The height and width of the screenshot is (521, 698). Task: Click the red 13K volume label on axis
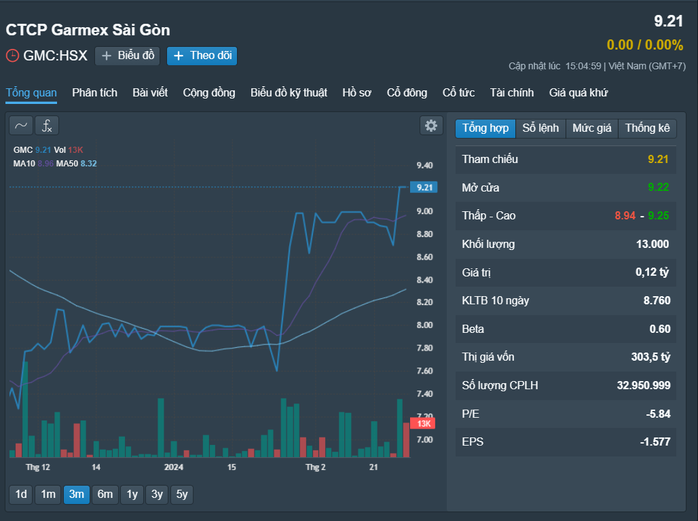click(x=423, y=423)
